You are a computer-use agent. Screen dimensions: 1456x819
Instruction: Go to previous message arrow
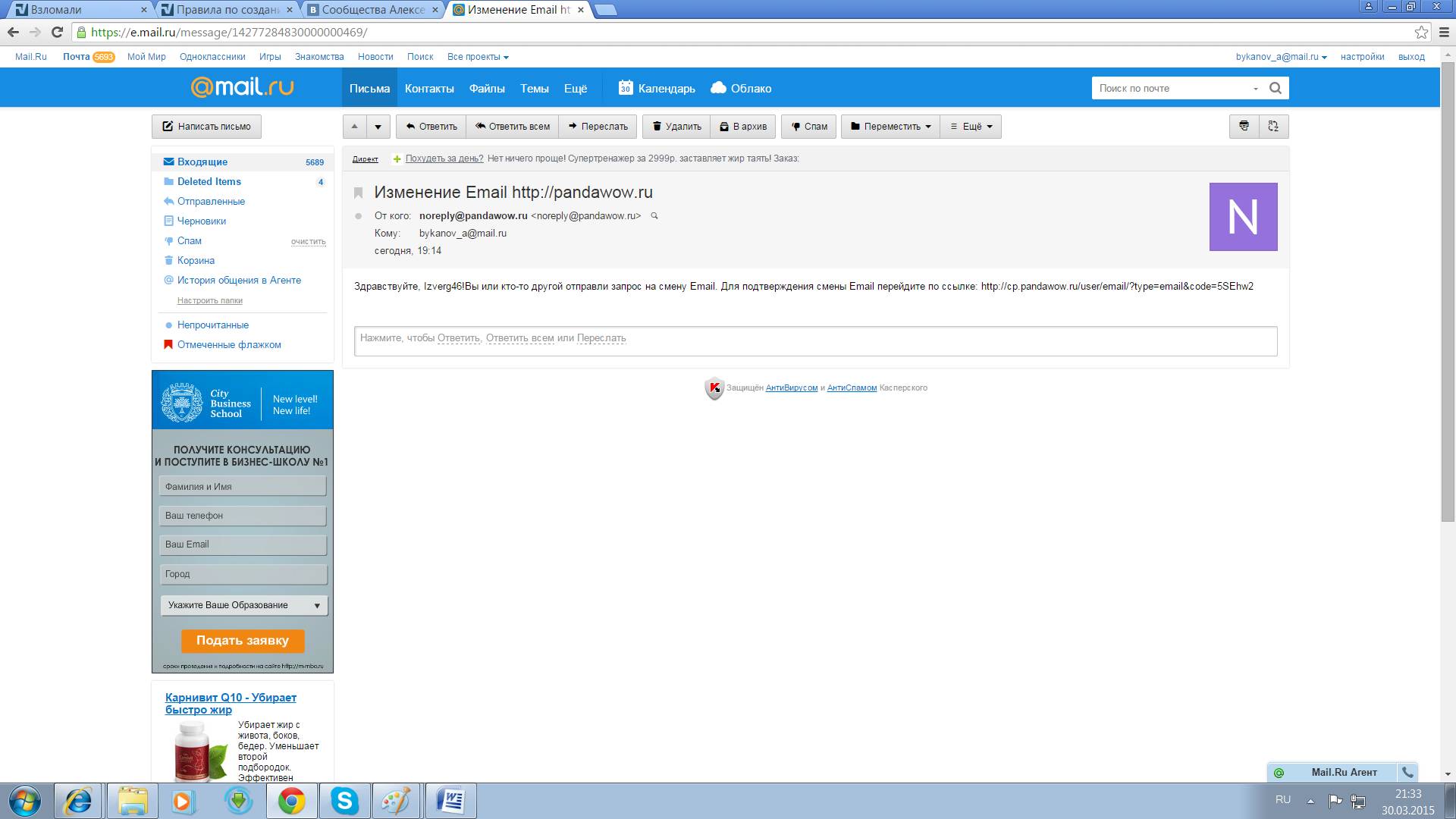click(354, 127)
